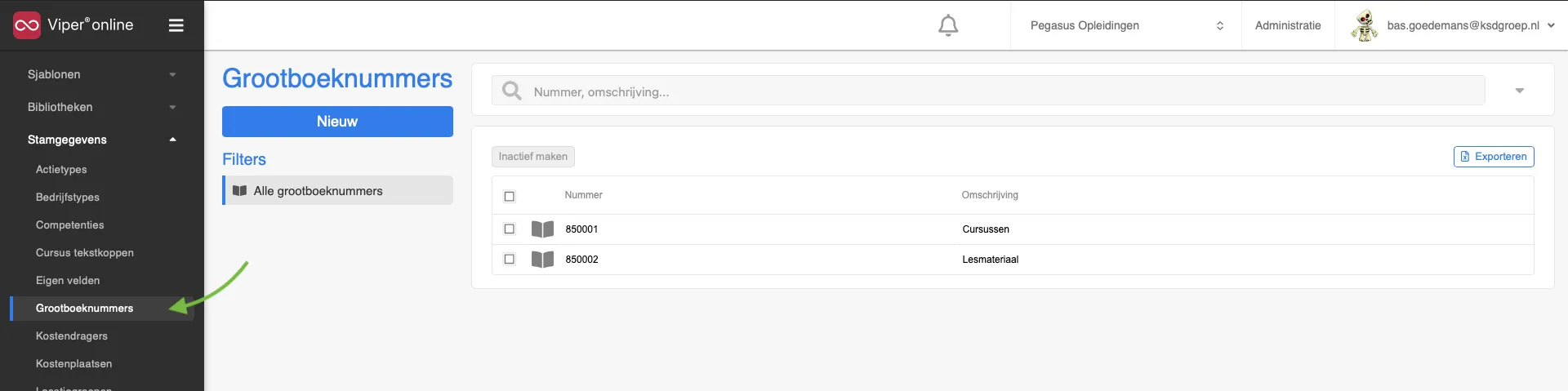Open Competenties in the sidebar
The image size is (1568, 391).
[x=70, y=225]
